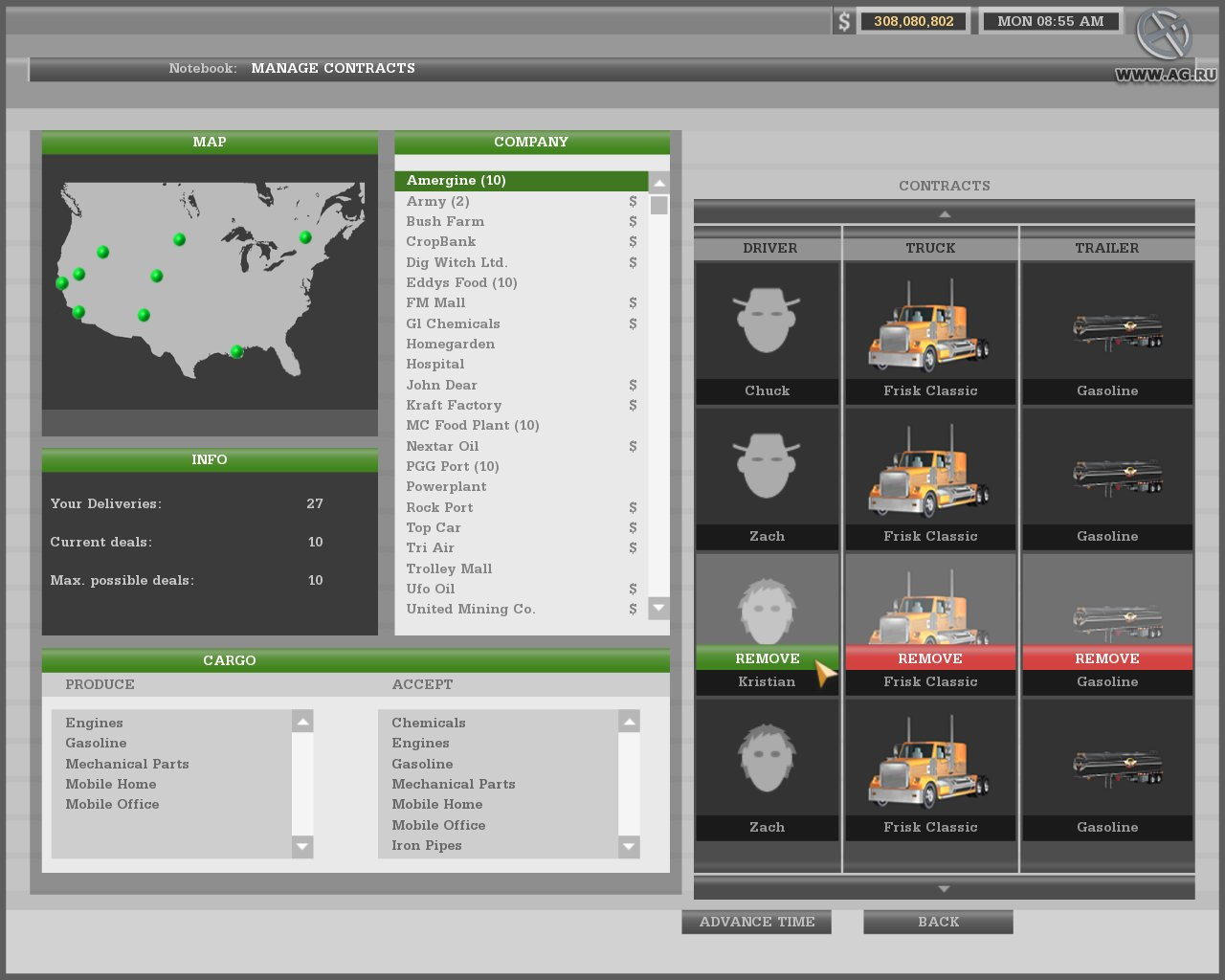The width and height of the screenshot is (1225, 980).
Task: Click the company list scrollbar thumb
Action: click(658, 205)
